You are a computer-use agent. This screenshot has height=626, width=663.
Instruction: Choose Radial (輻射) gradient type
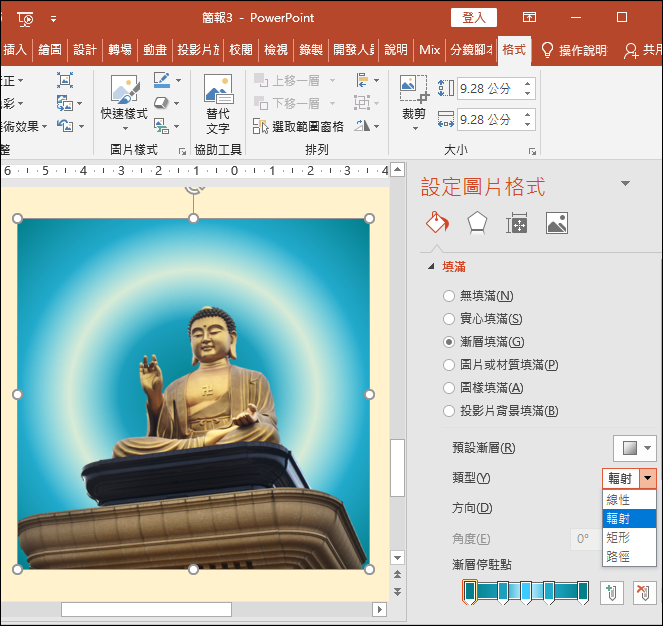pyautogui.click(x=629, y=518)
